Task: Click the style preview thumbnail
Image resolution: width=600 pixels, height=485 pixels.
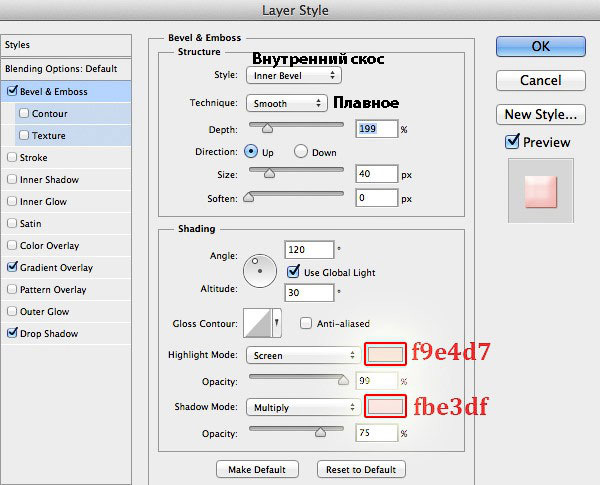Action: (x=541, y=191)
